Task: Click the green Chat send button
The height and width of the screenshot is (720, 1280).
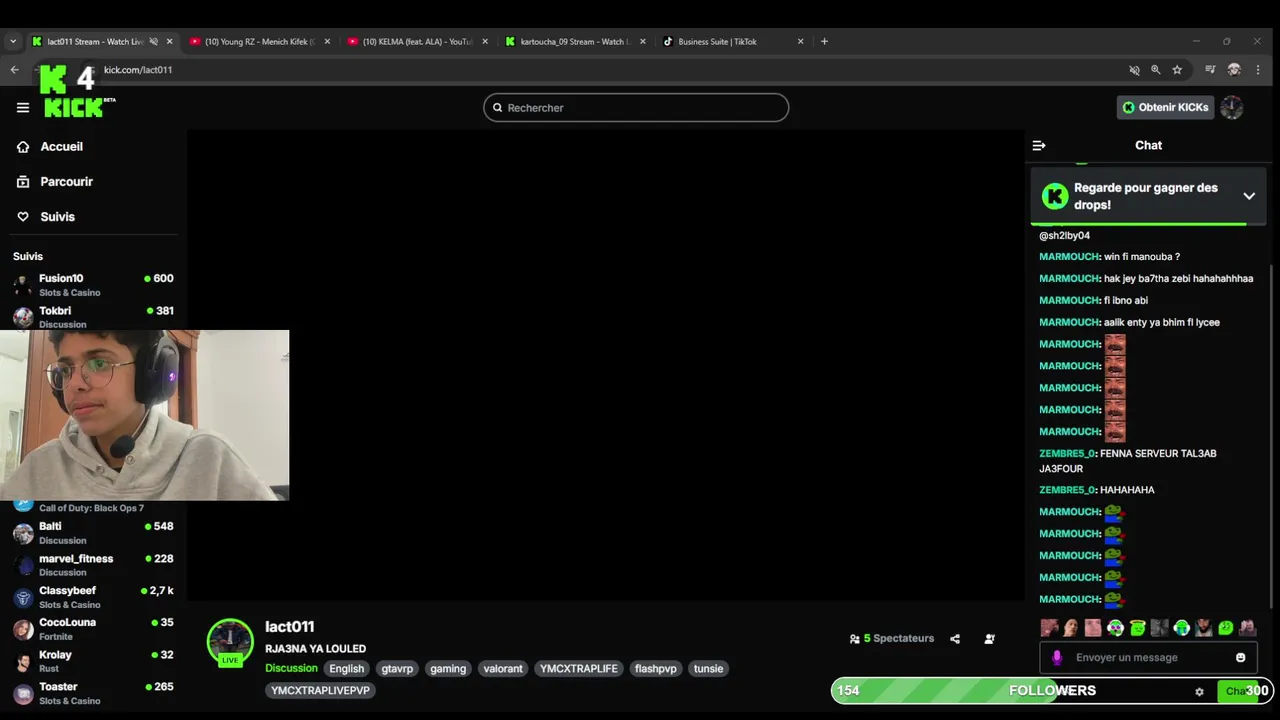Action: click(1236, 691)
